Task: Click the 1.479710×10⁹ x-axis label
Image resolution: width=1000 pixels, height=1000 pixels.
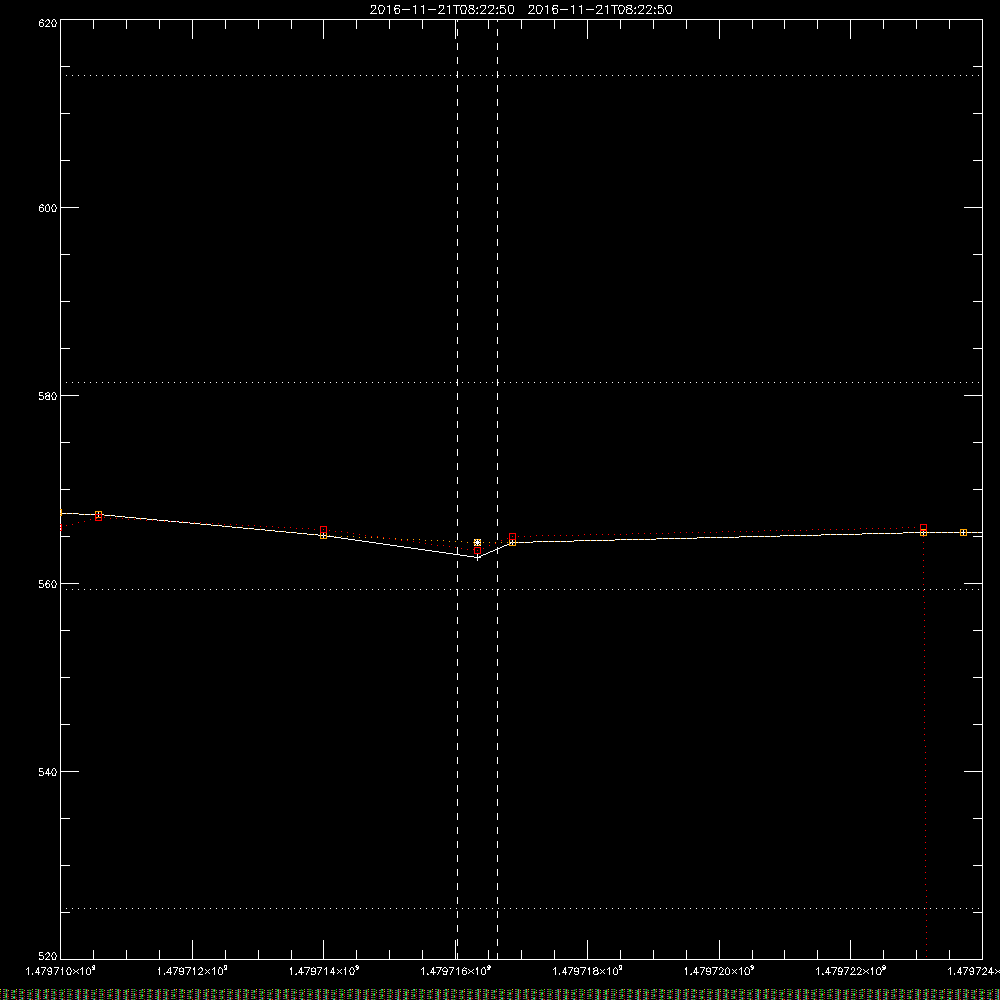Action: point(61,971)
